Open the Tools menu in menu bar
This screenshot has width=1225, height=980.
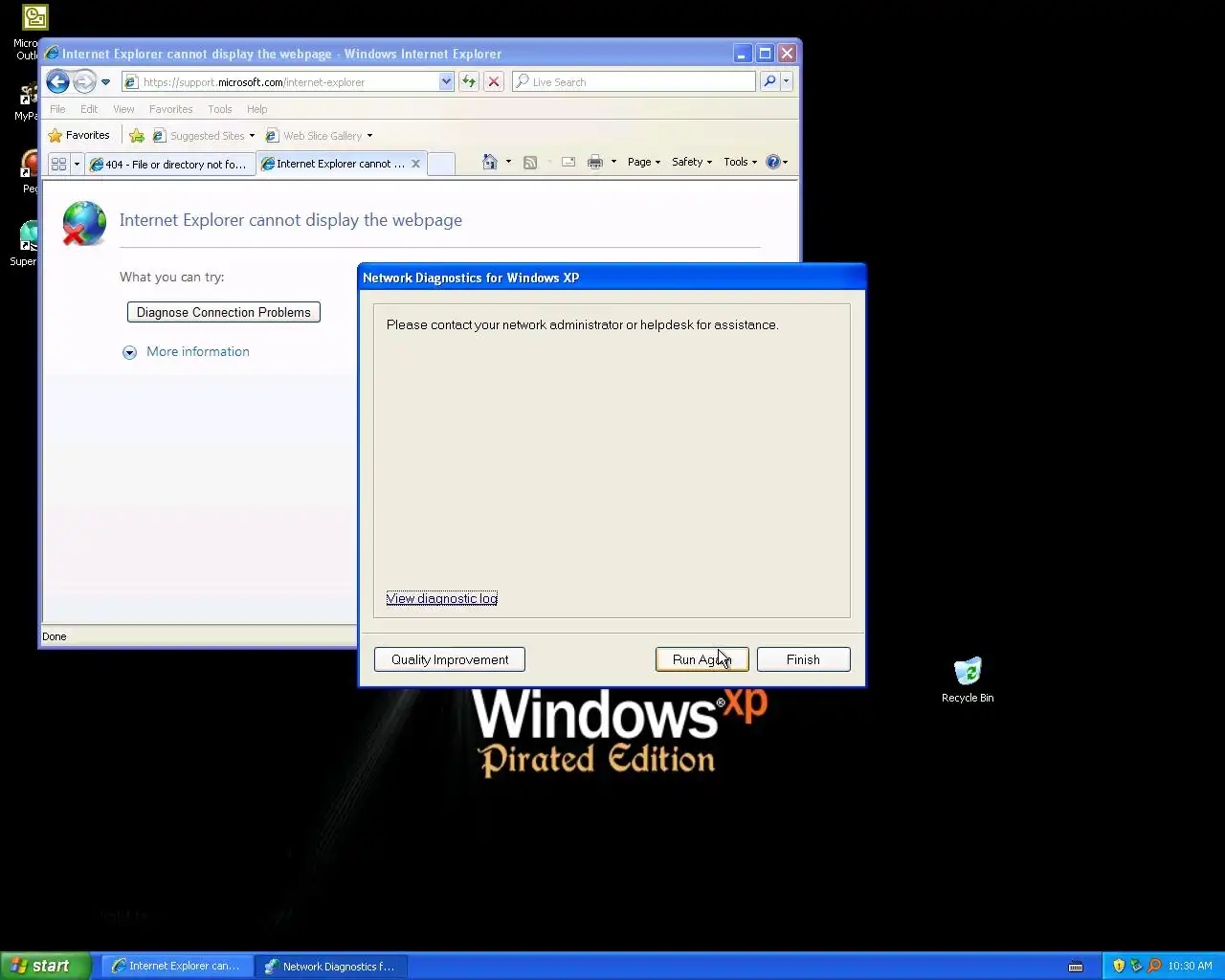[x=220, y=109]
